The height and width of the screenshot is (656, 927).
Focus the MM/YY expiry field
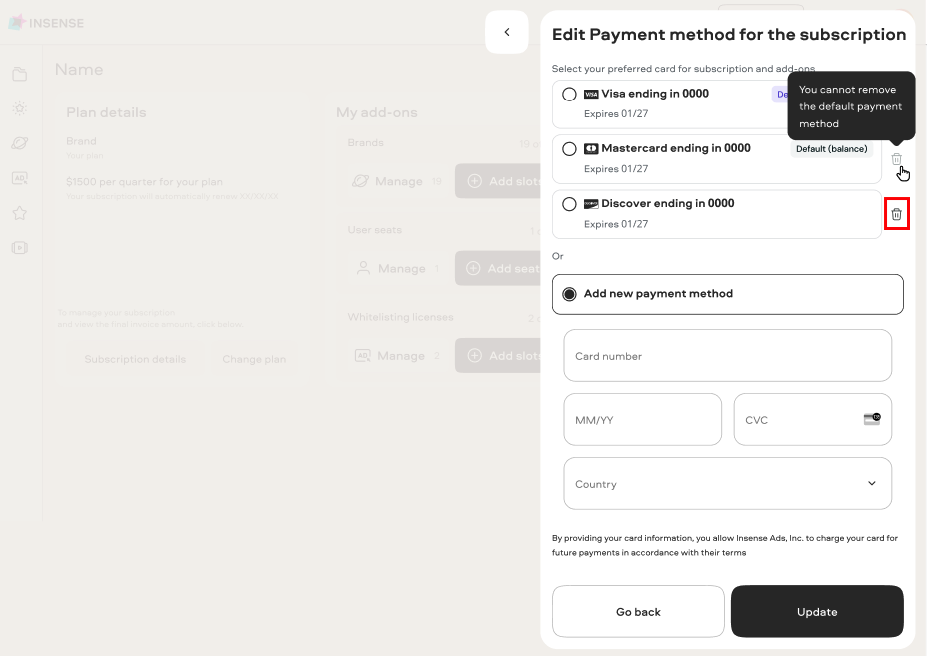click(x=643, y=420)
